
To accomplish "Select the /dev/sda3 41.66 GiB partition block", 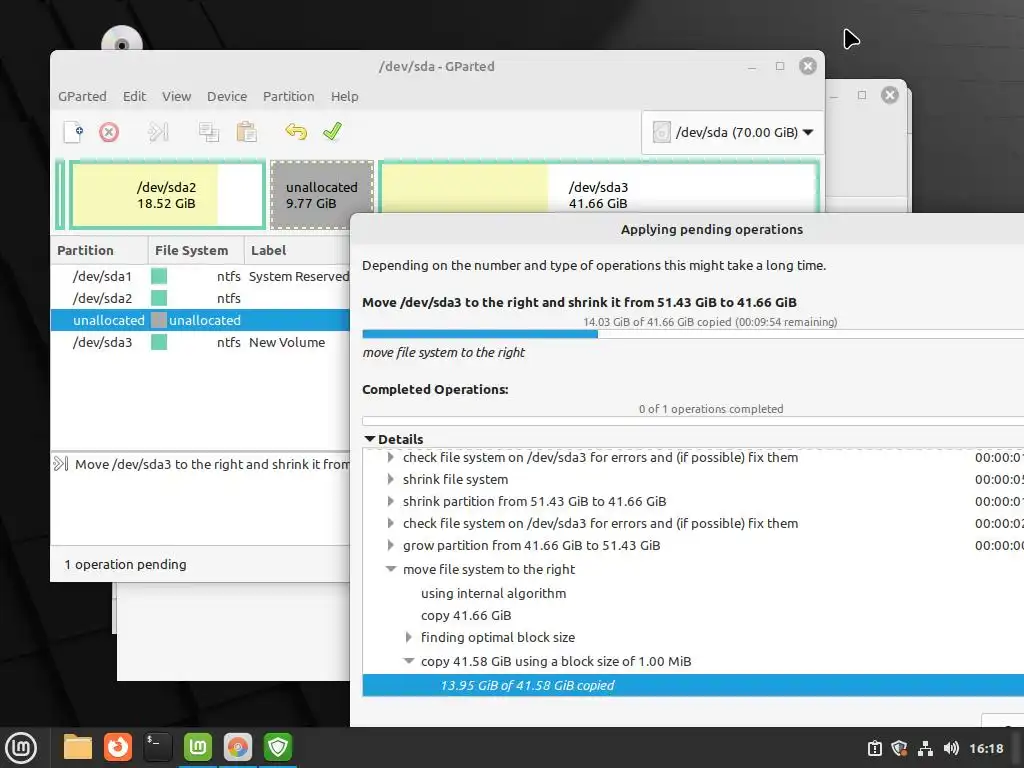I will point(598,188).
